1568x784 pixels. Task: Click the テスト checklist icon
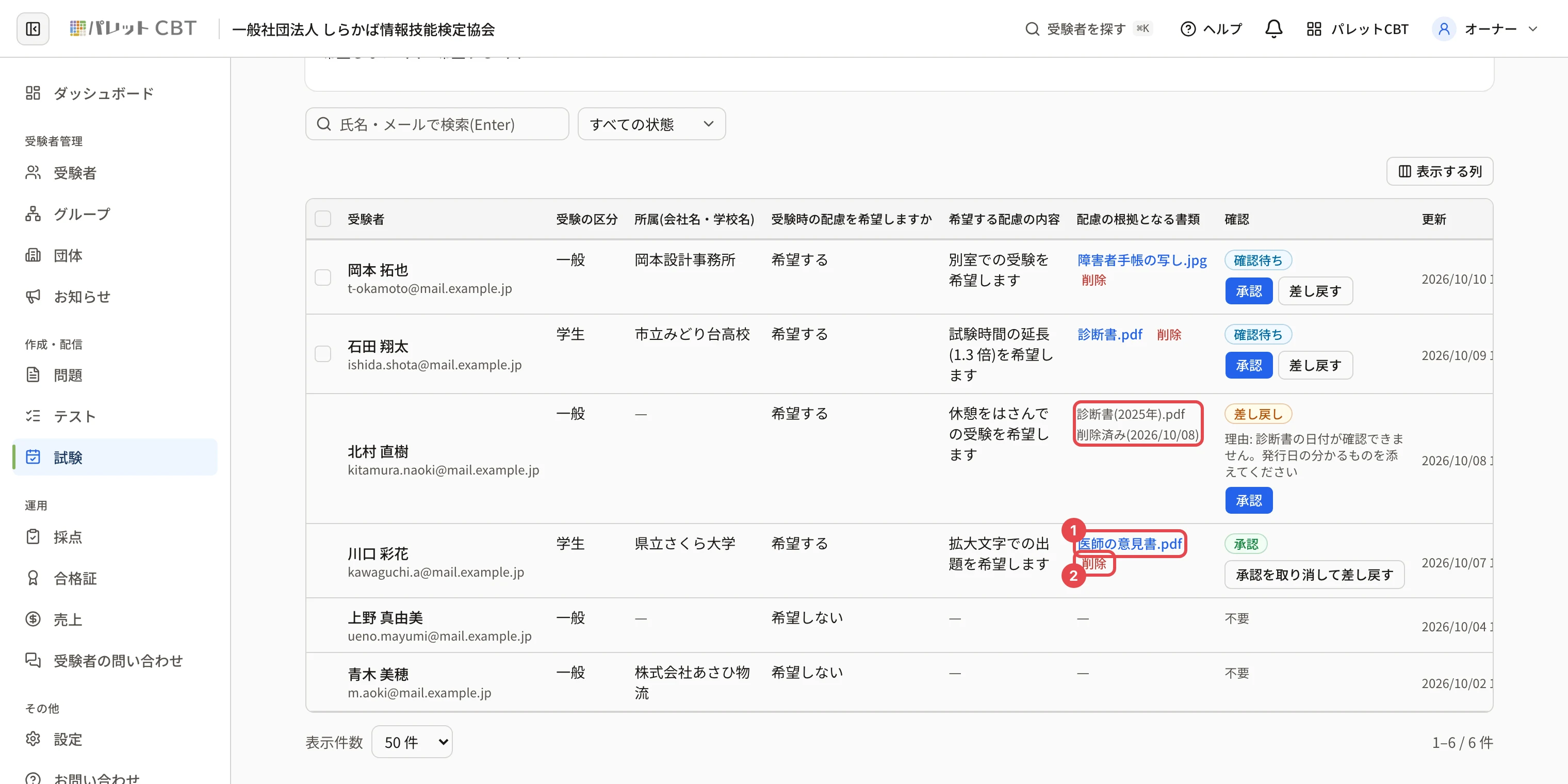tap(33, 416)
